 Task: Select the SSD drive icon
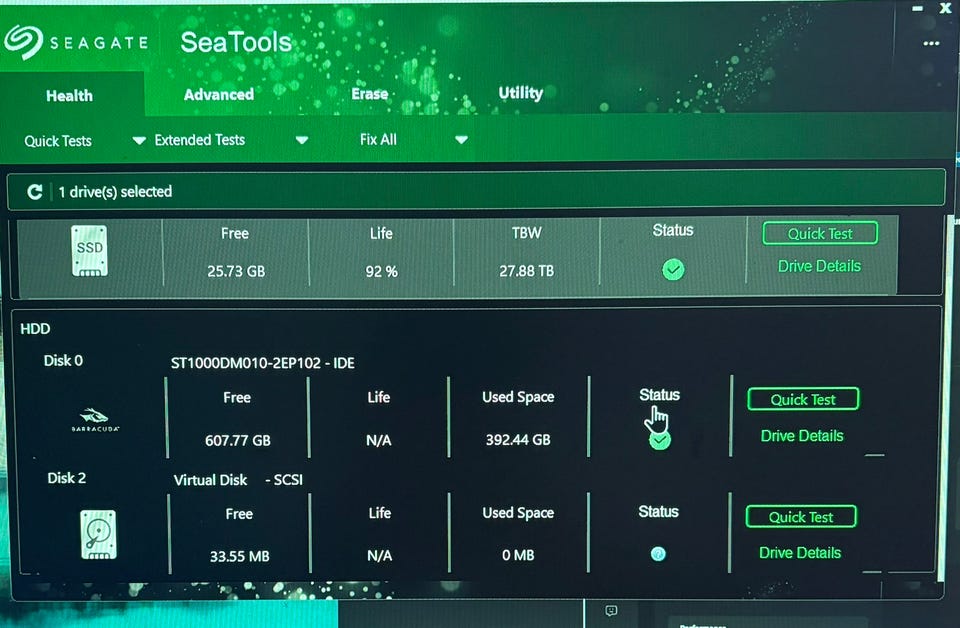click(x=89, y=251)
